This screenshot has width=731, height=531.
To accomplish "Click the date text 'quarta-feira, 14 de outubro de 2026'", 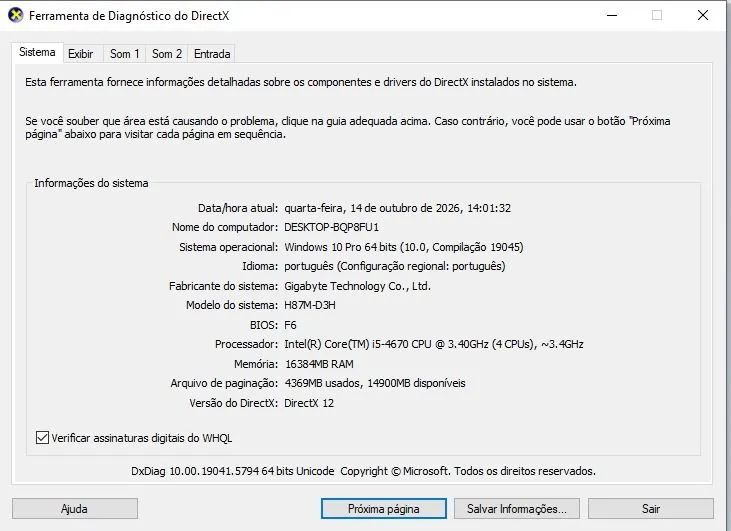I will (x=372, y=208).
